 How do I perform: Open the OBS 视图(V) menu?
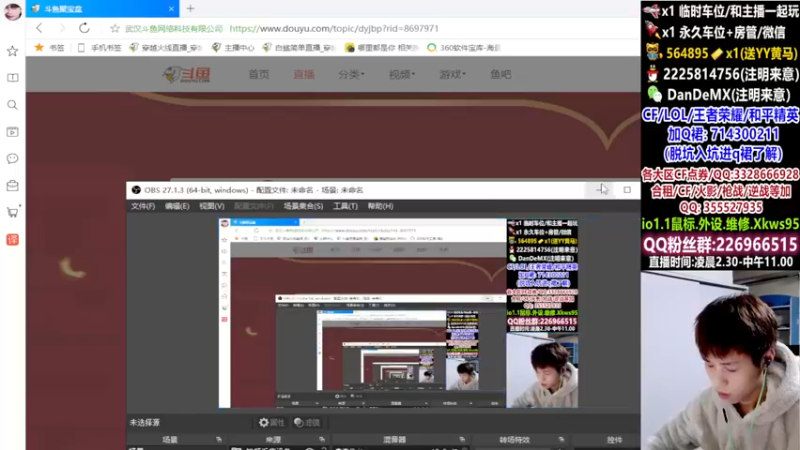click(212, 206)
